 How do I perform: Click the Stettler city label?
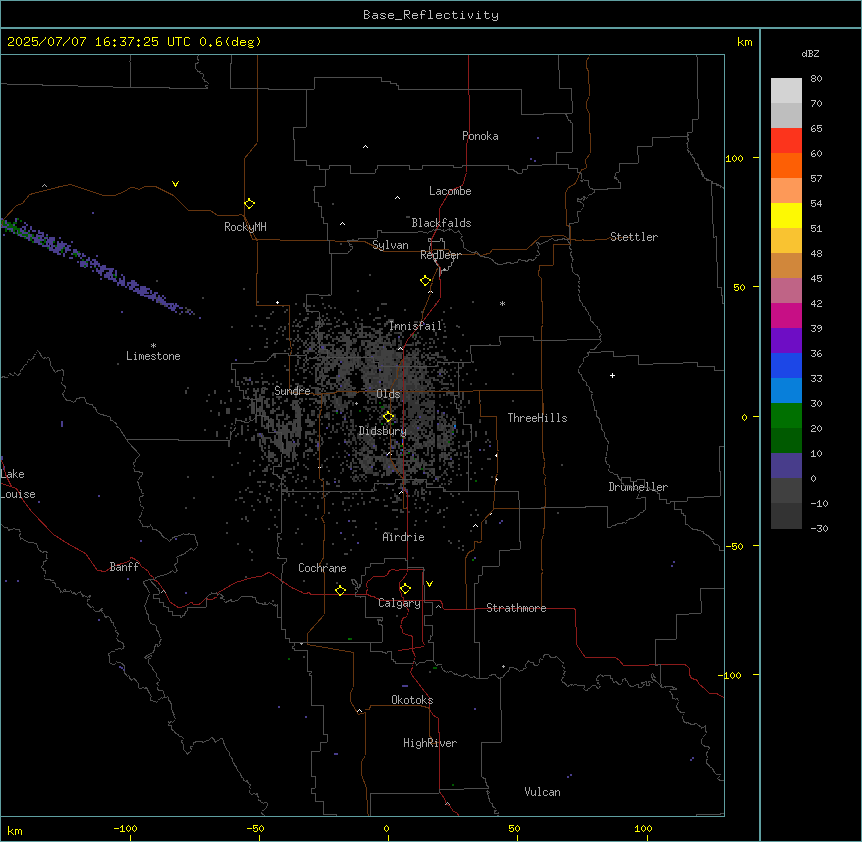(x=634, y=237)
